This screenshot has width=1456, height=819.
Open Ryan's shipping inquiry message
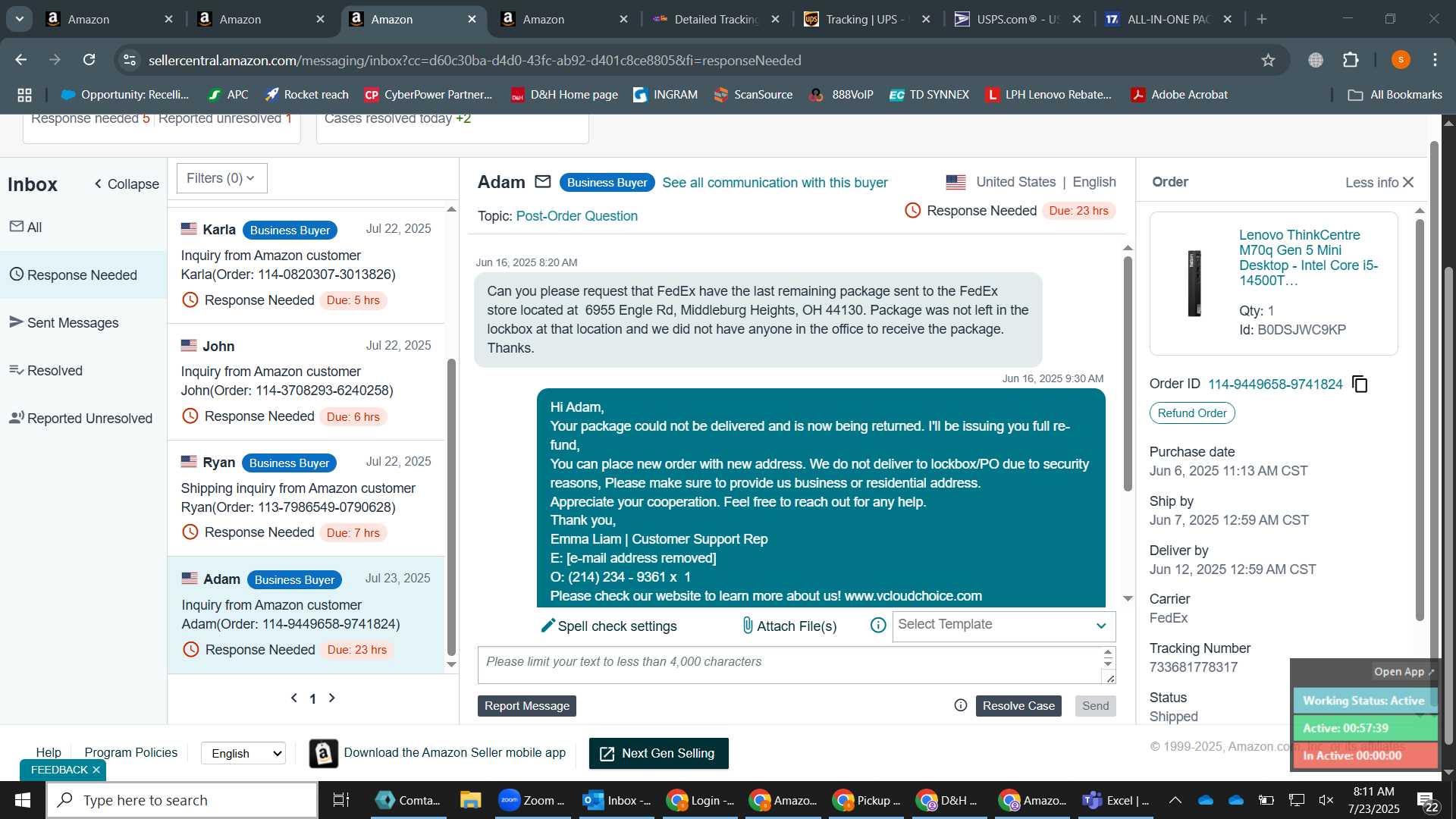306,497
